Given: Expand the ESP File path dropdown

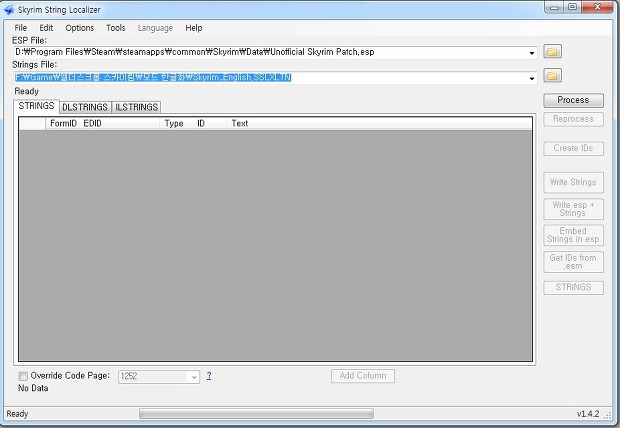Looking at the screenshot, I should 532,53.
